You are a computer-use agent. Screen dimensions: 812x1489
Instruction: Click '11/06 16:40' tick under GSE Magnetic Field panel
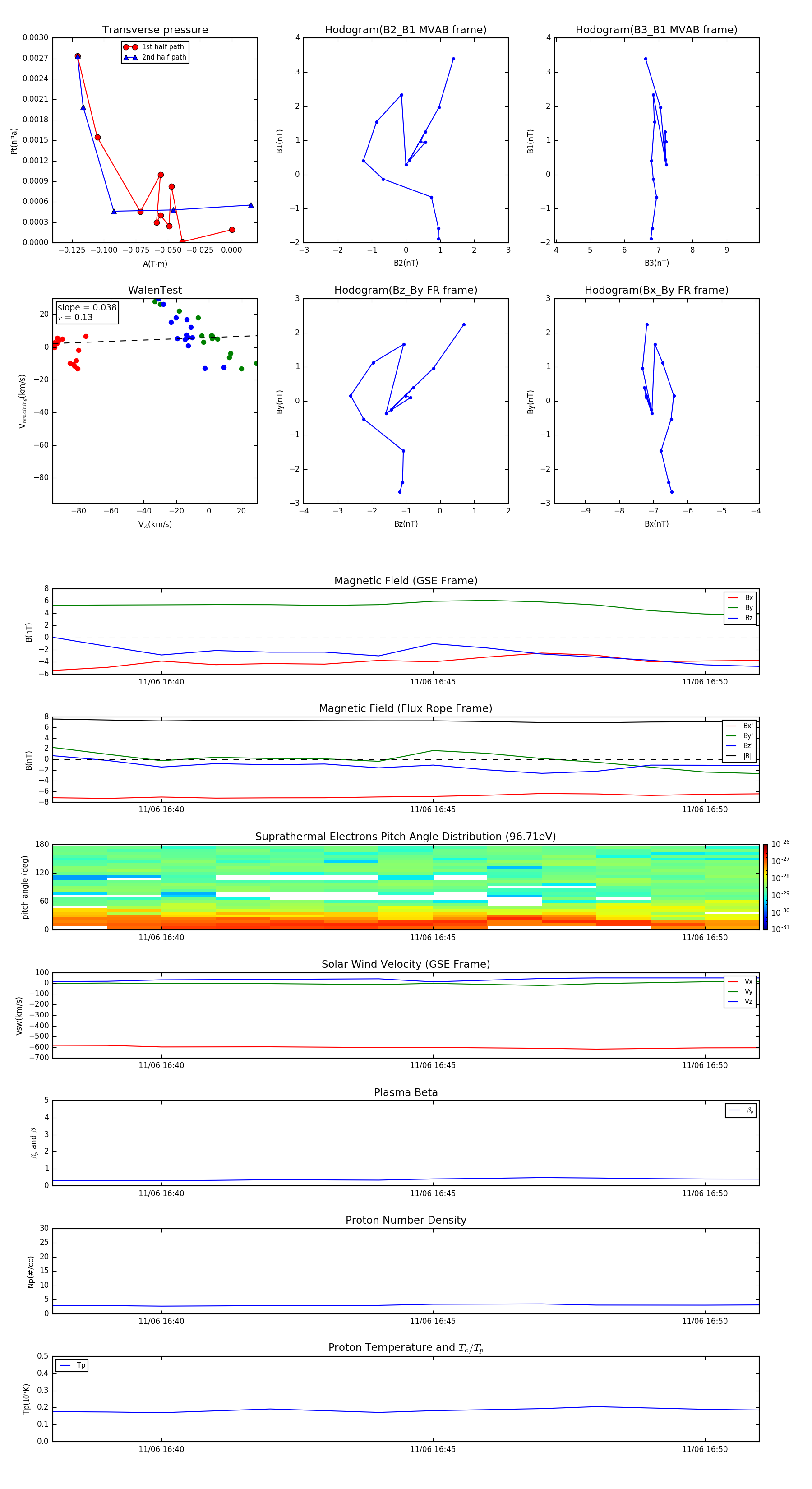tap(161, 682)
